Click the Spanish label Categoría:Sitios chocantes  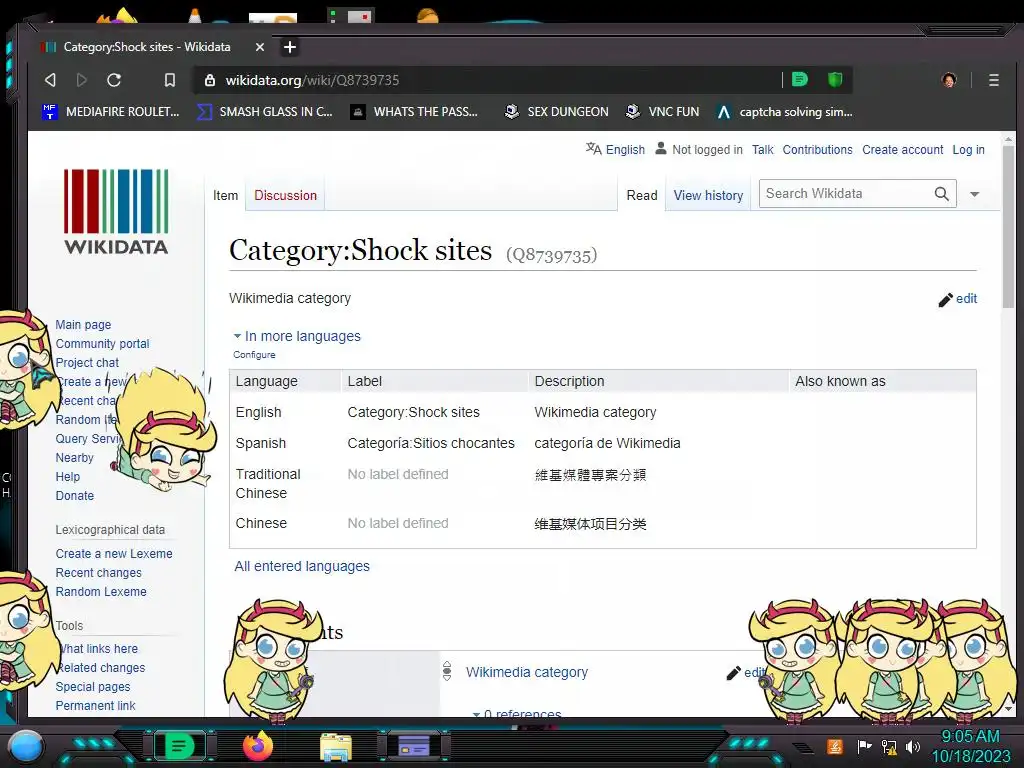point(431,443)
